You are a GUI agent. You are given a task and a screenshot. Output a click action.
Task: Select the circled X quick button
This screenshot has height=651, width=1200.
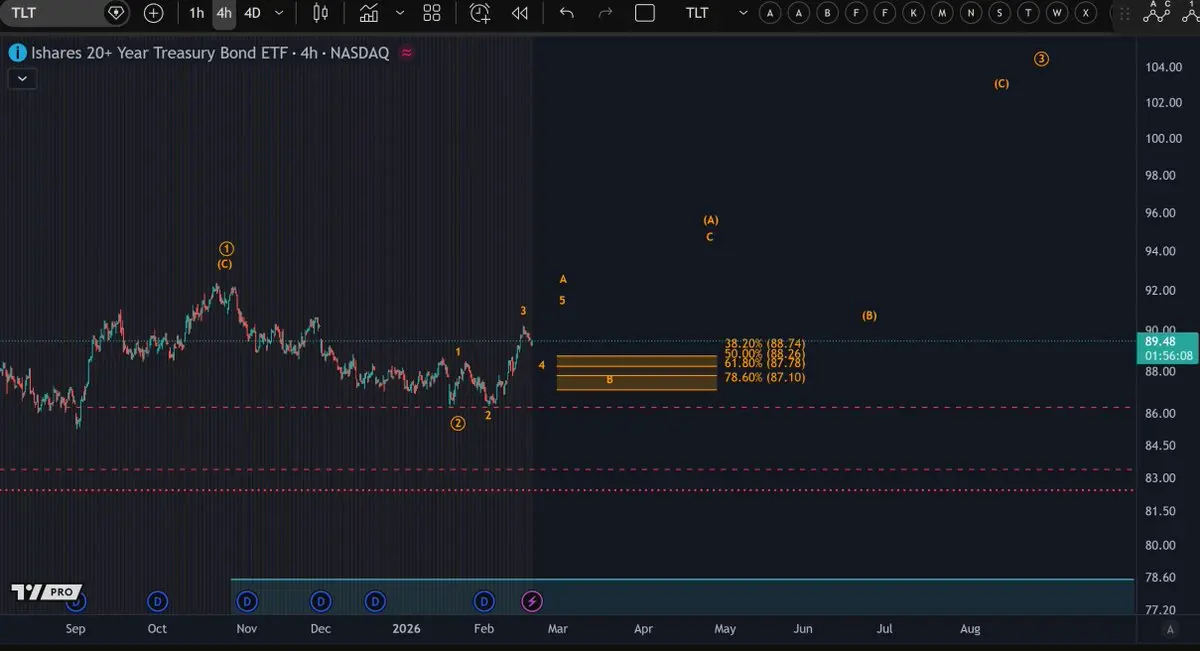[x=1087, y=13]
